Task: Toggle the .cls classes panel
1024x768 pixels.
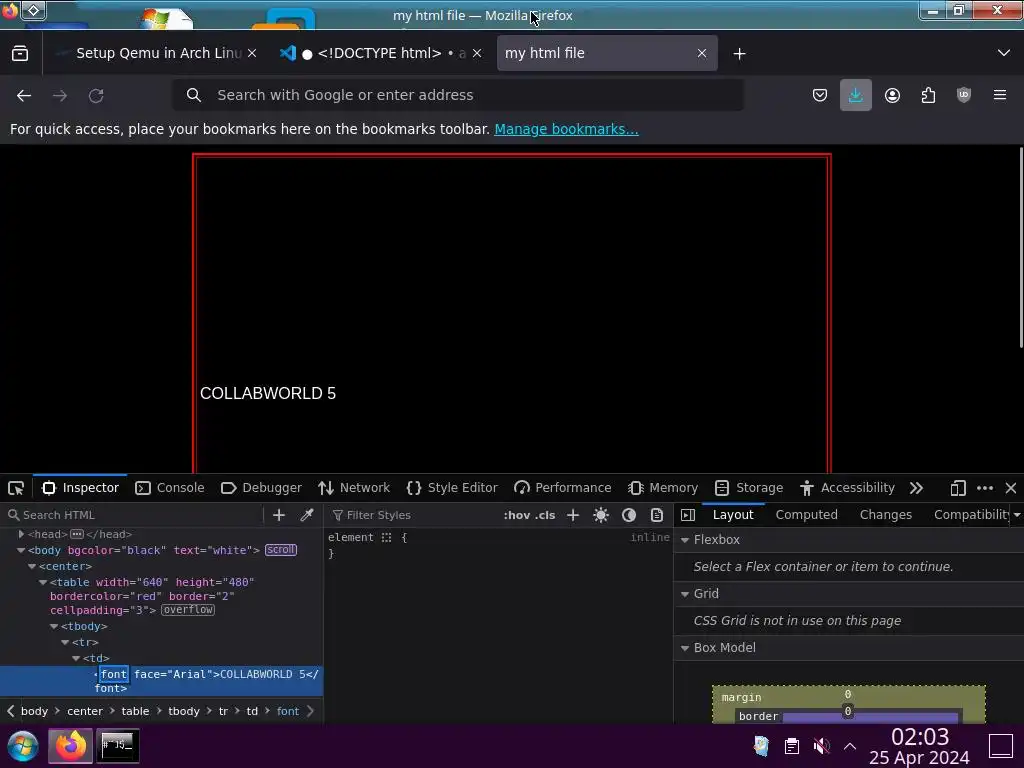Action: tap(544, 515)
